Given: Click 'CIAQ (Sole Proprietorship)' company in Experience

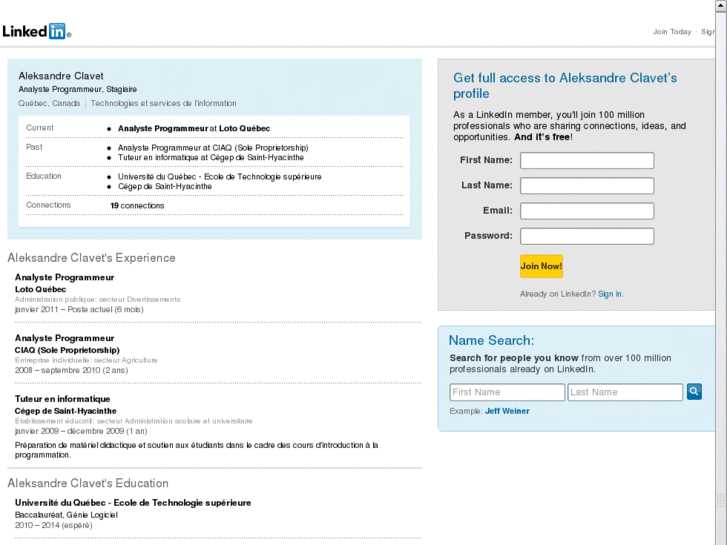Looking at the screenshot, I should 67,350.
